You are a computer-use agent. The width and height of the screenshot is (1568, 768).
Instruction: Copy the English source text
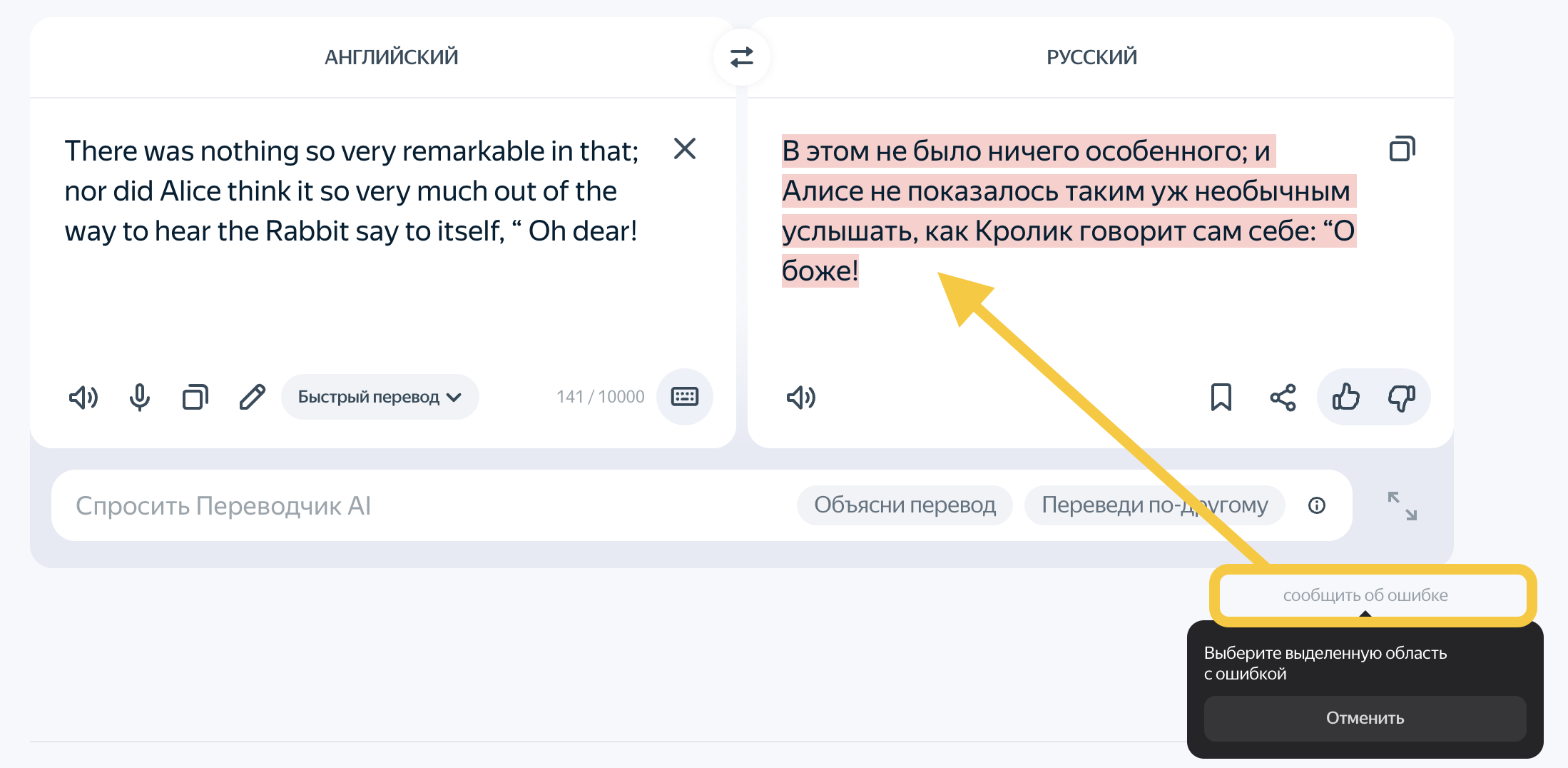195,398
